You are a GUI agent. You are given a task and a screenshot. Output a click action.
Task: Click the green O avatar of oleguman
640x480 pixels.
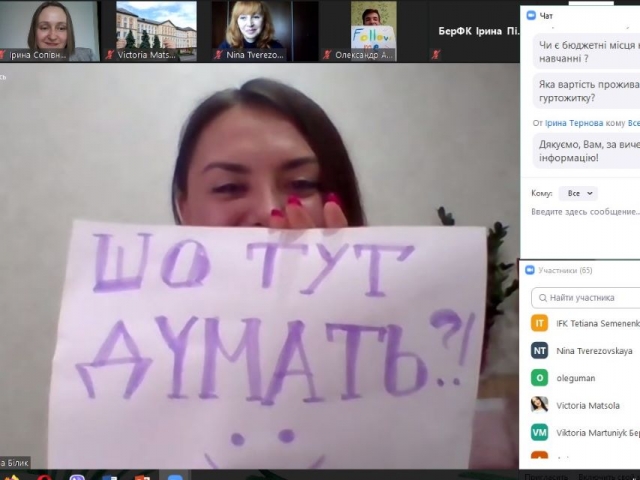click(539, 378)
